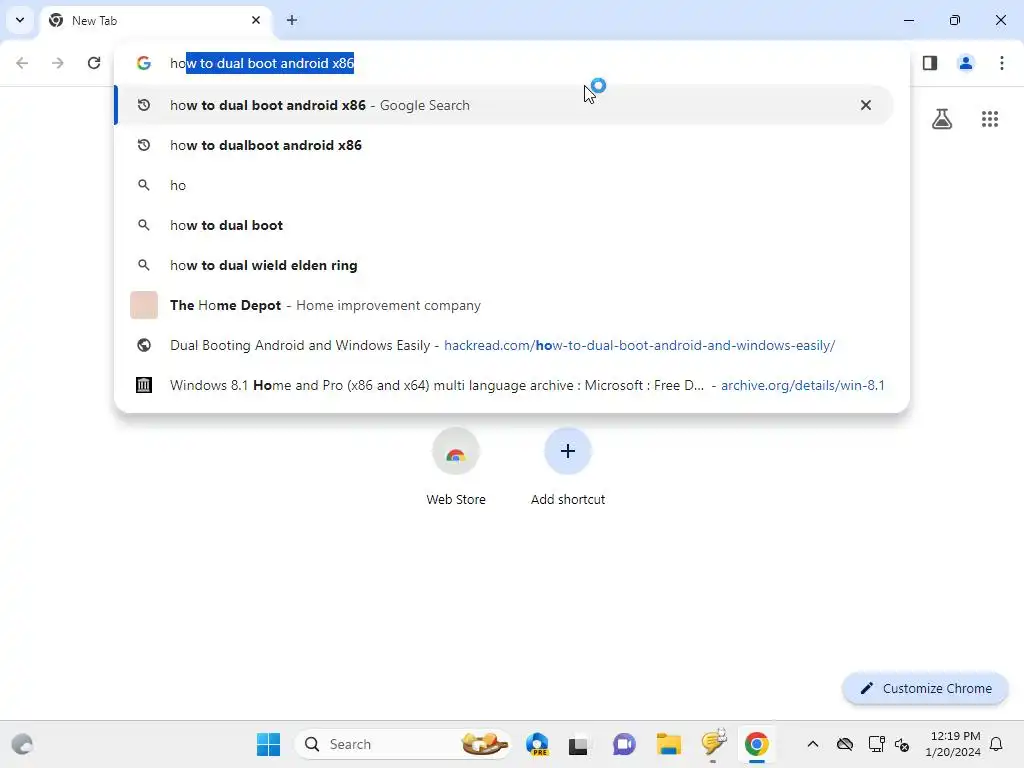The width and height of the screenshot is (1024, 768).
Task: Click the display connection tray icon
Action: pos(876,744)
